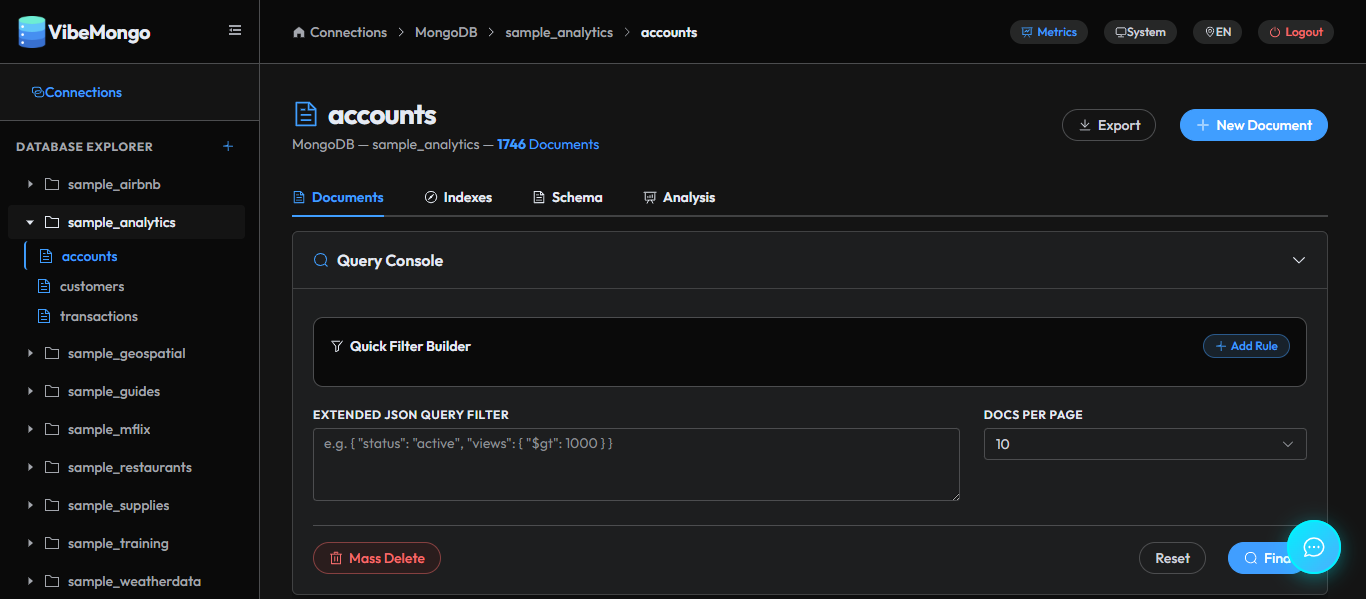Click the VibeMongo database logo icon

32,32
